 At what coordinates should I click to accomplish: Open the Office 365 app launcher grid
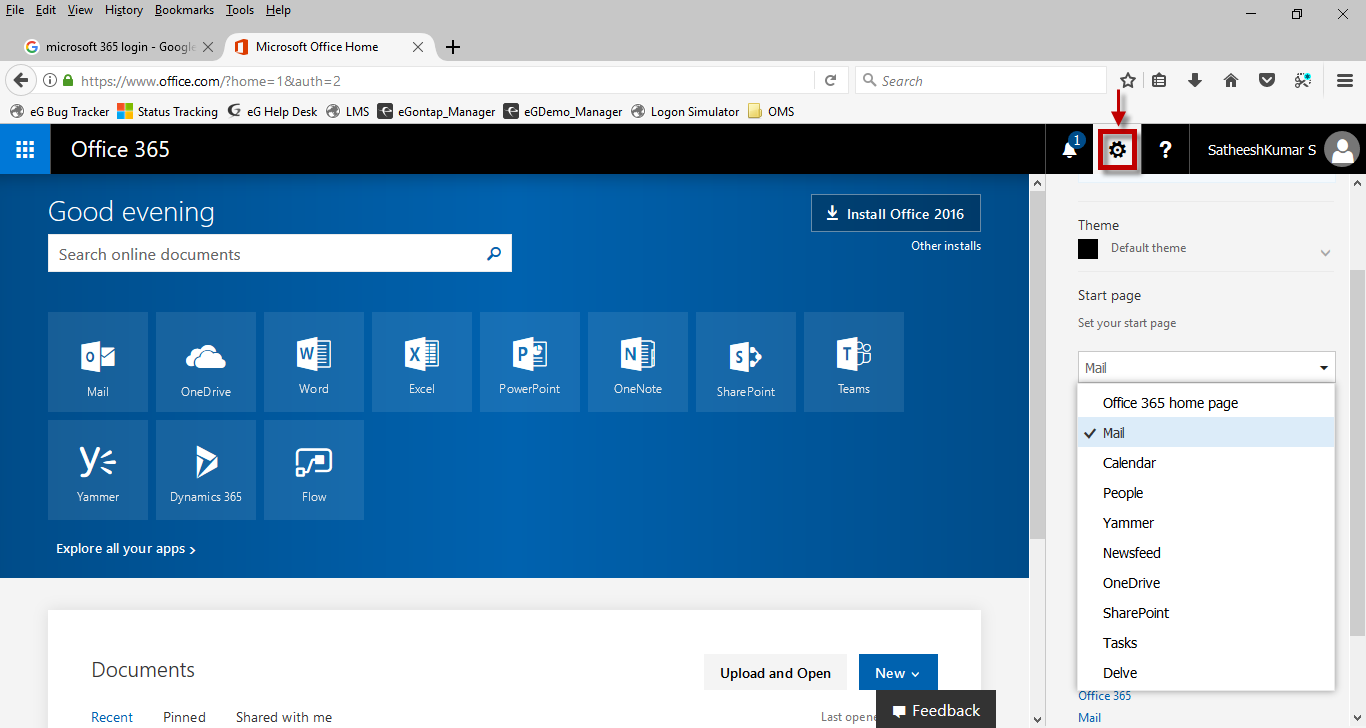pyautogui.click(x=25, y=149)
